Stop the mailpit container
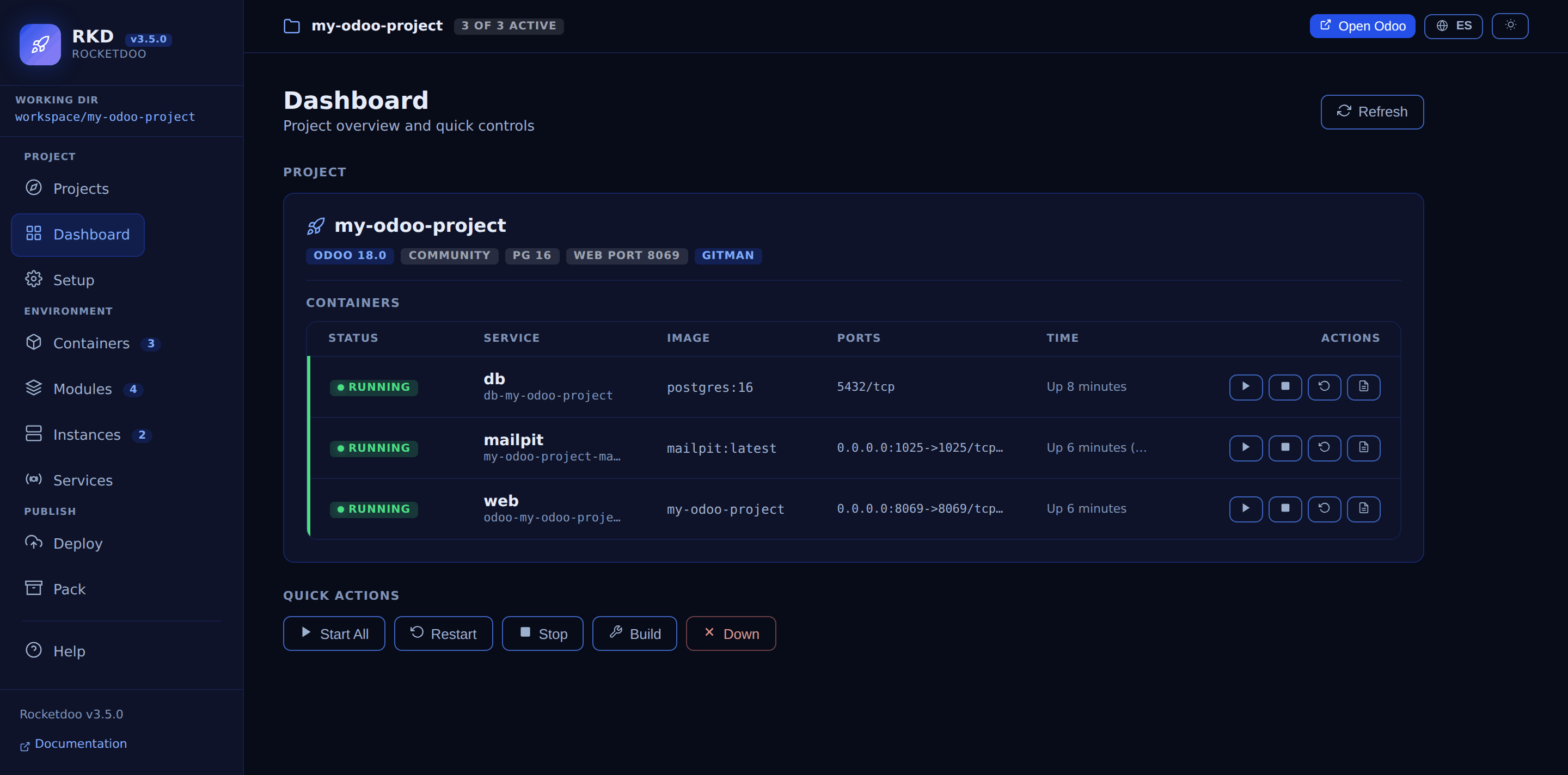 1285,448
